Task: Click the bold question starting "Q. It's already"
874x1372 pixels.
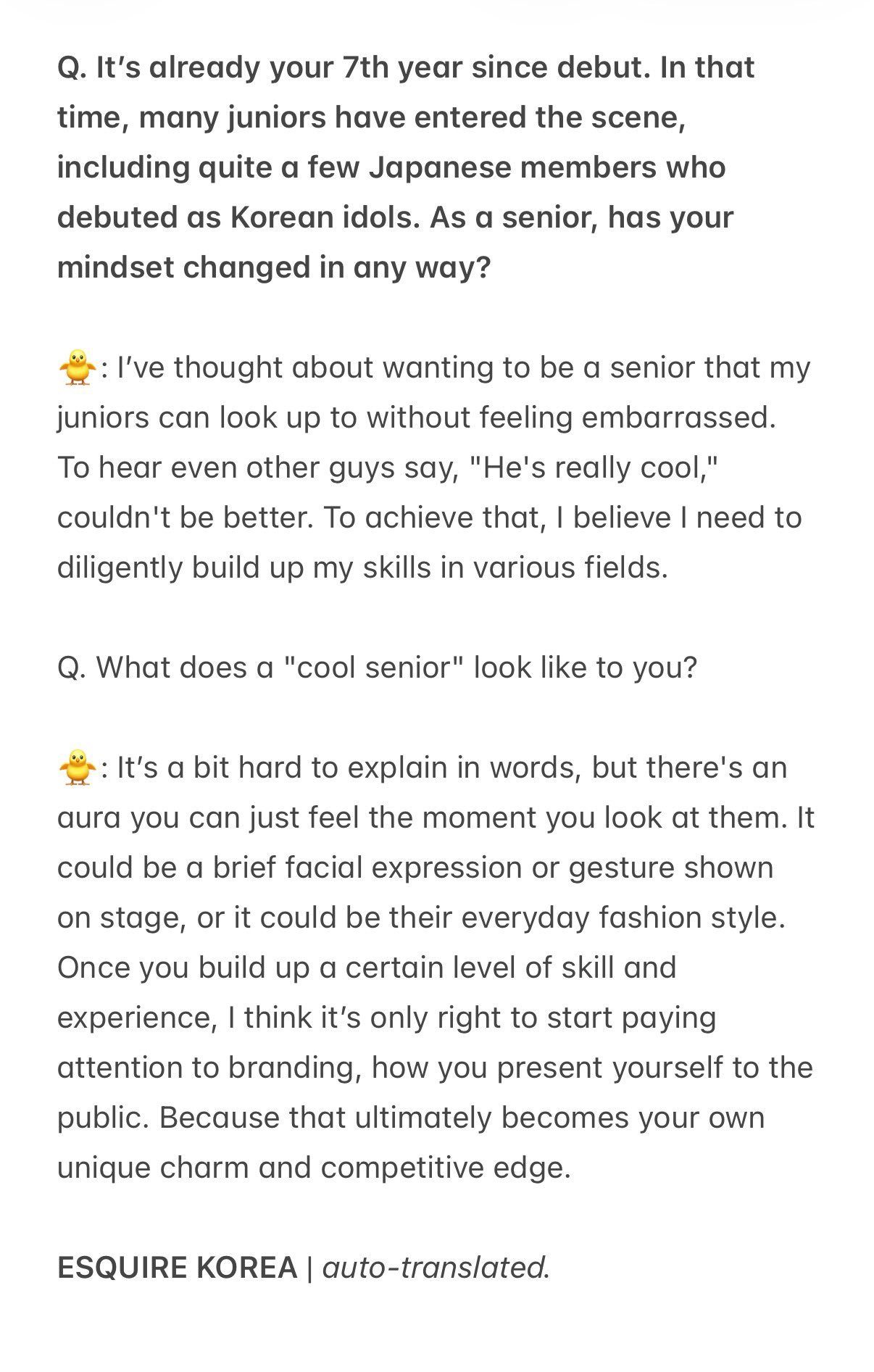Action: [x=406, y=167]
